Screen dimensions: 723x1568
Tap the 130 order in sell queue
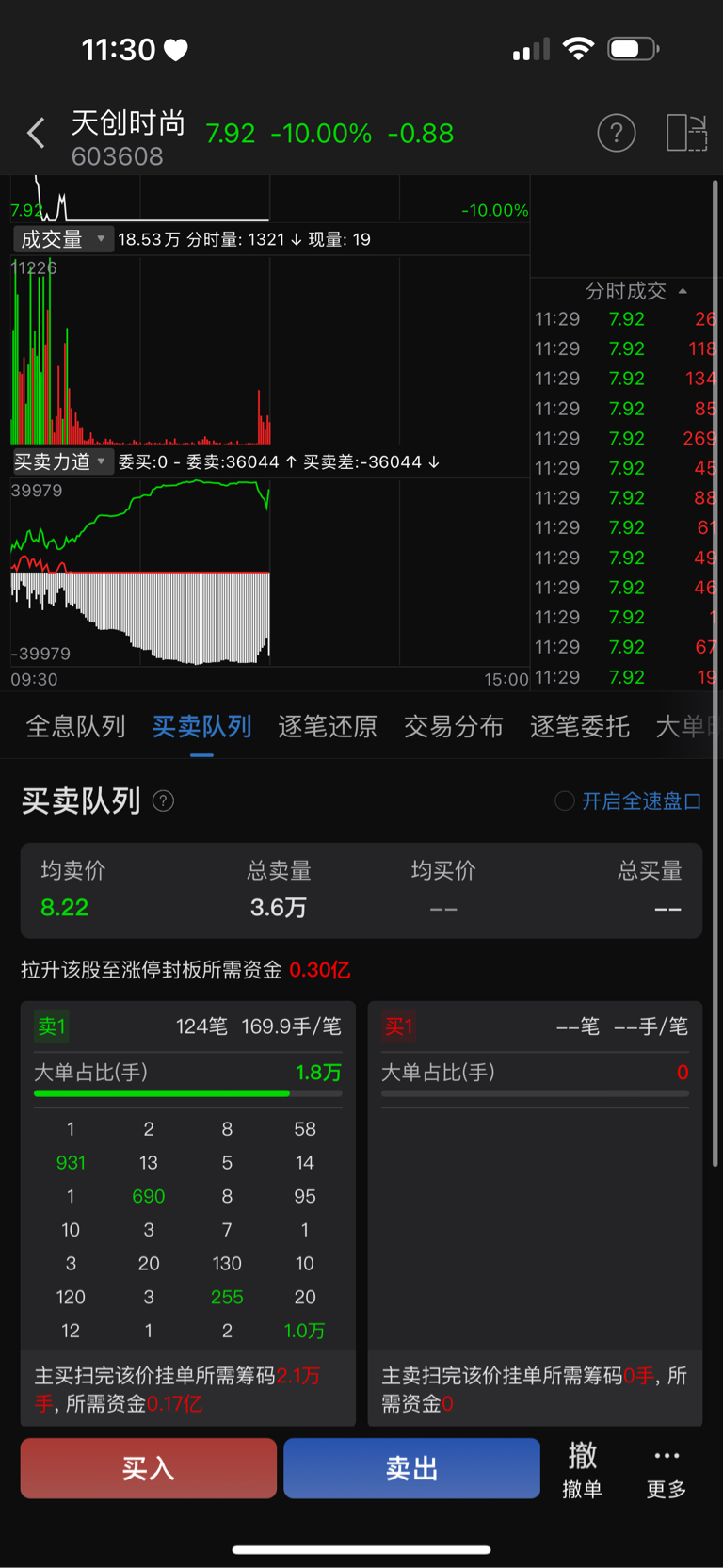click(227, 1264)
